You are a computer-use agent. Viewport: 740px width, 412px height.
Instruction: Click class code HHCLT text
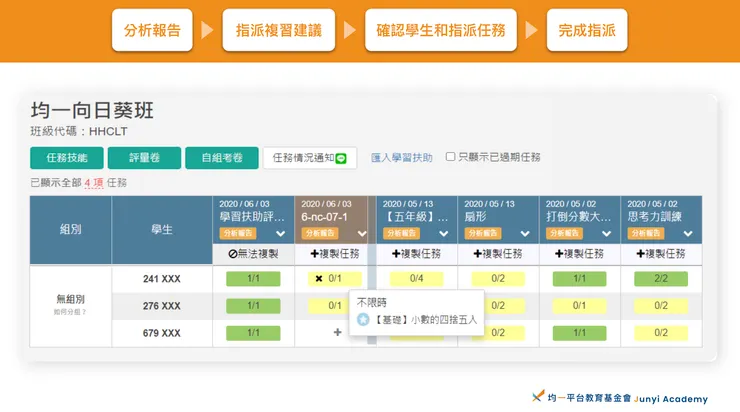point(108,131)
